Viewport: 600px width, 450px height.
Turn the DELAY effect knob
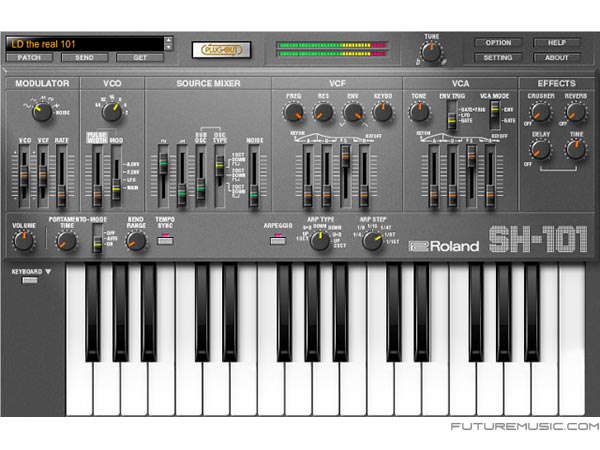(x=540, y=150)
